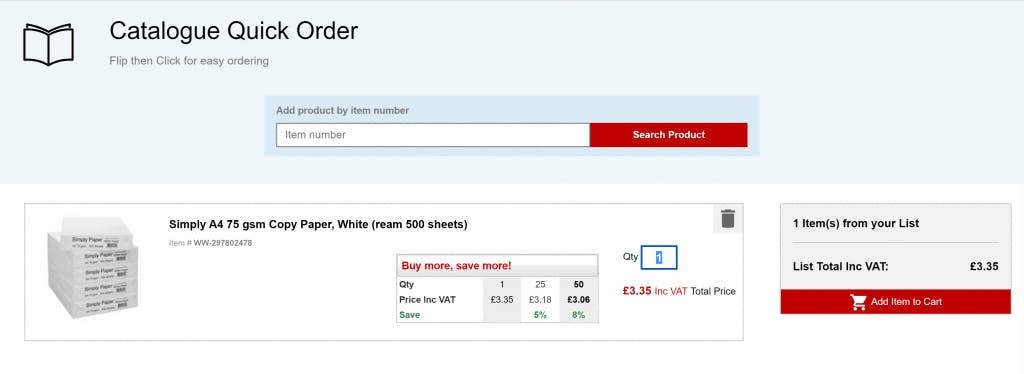The image size is (1024, 374).
Task: Click the £3.18 price cell
Action: [x=540, y=300]
